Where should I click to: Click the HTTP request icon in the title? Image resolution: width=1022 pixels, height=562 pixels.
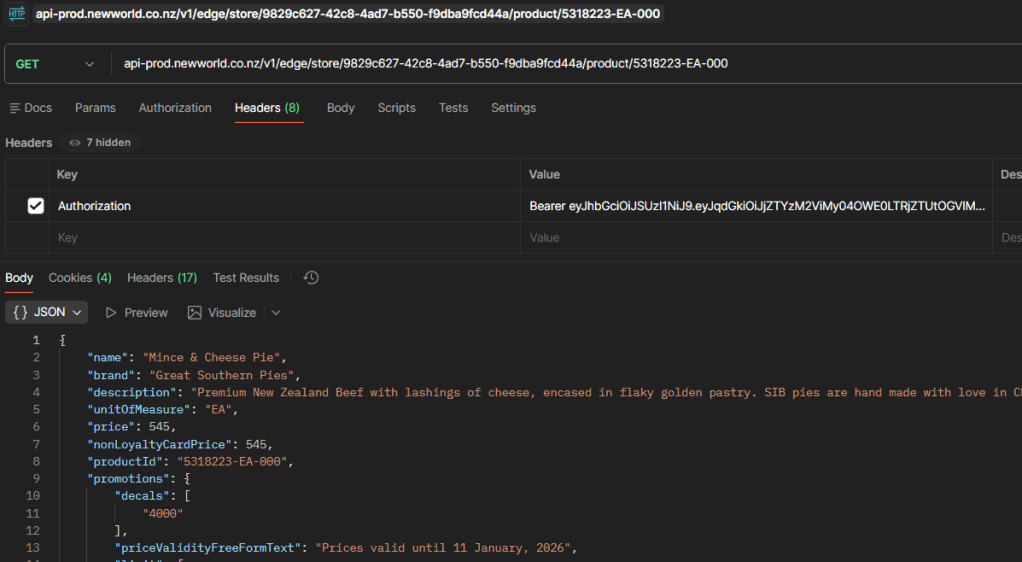tap(17, 14)
